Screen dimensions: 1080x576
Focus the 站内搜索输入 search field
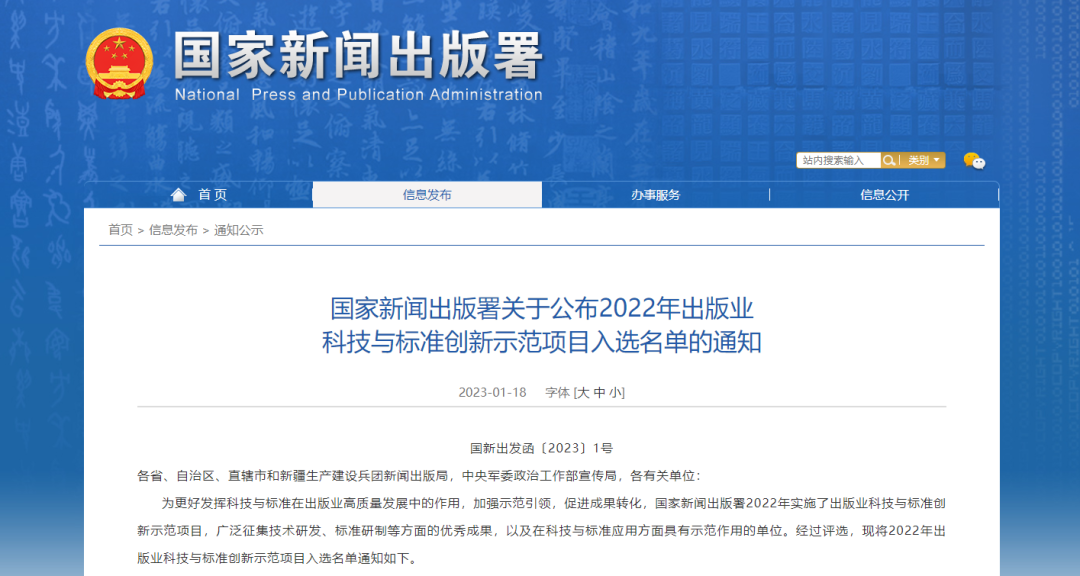839,161
